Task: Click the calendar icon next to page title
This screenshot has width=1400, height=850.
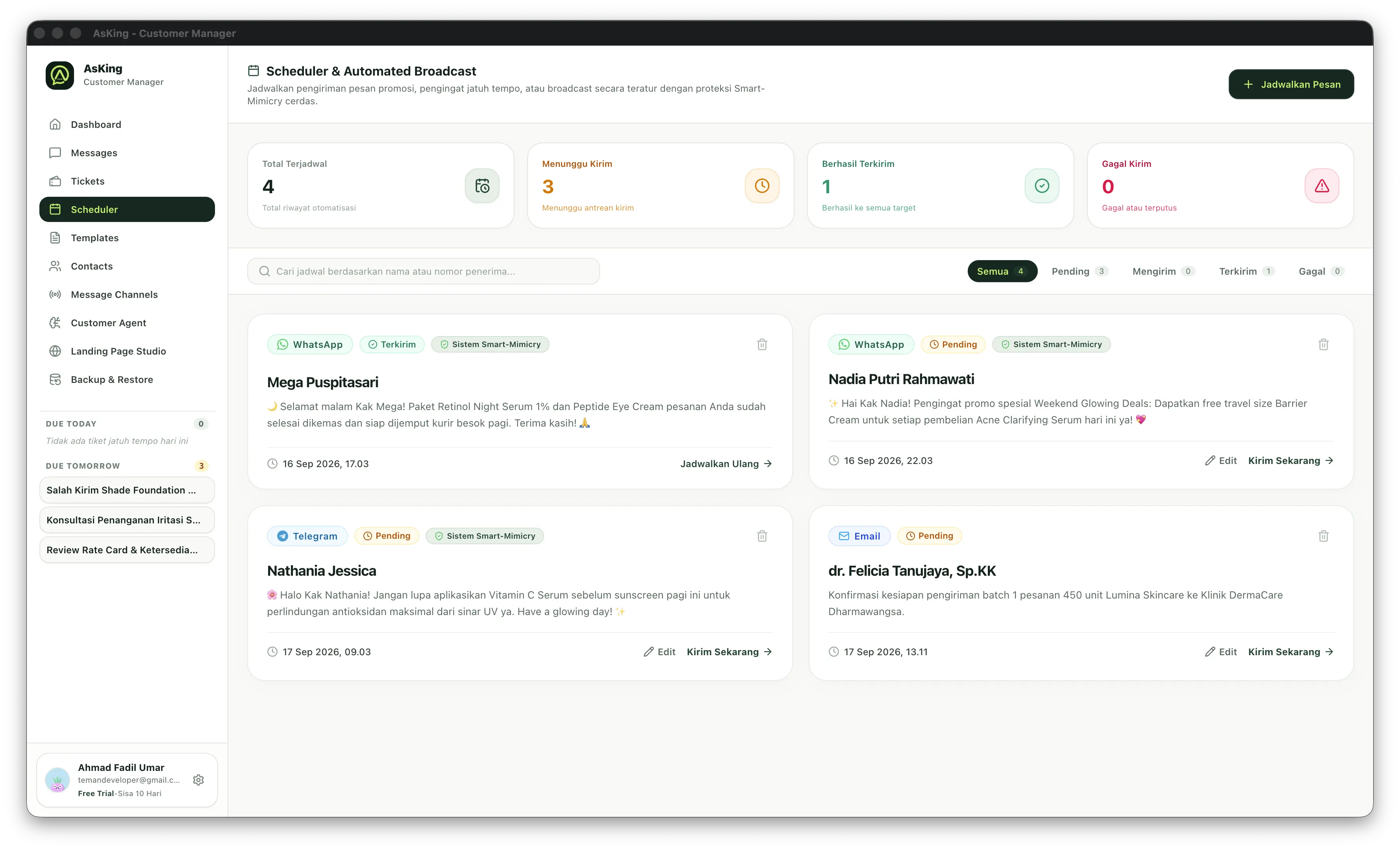Action: (x=254, y=71)
